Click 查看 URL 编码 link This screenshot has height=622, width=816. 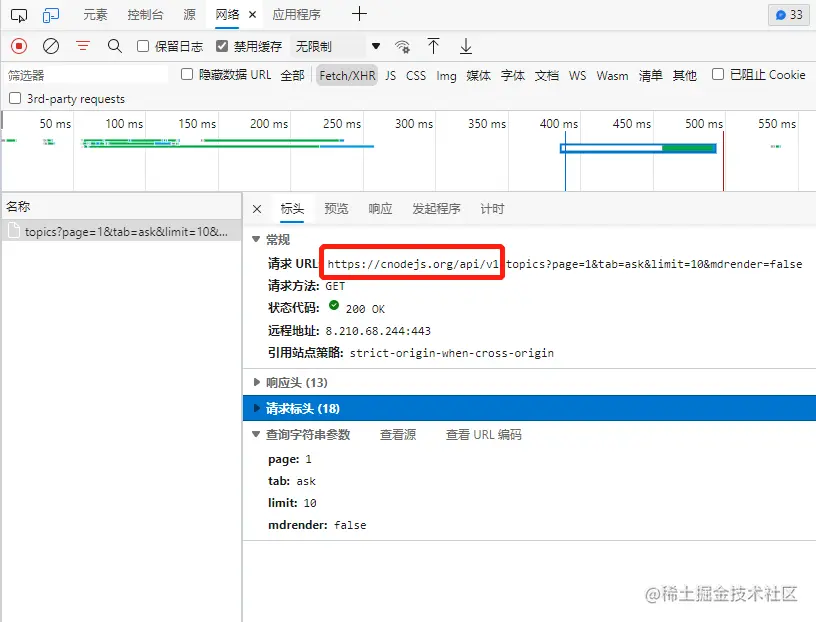click(x=483, y=435)
